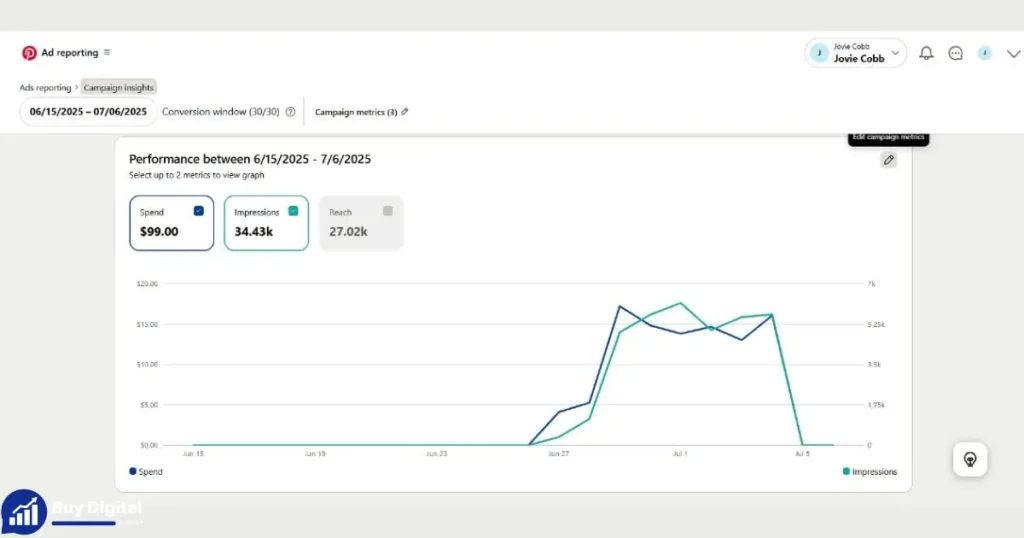
Task: Click the Spend line peak data point
Action: click(619, 306)
